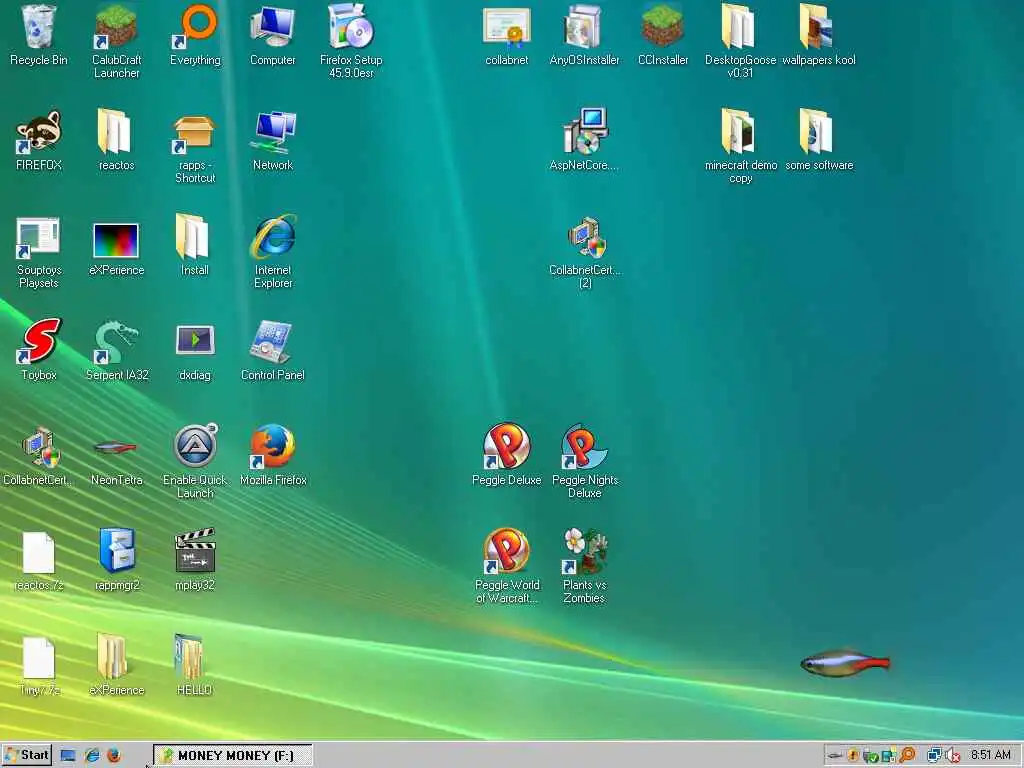The image size is (1024, 768).
Task: Click the muted volume tray icon
Action: click(x=953, y=756)
